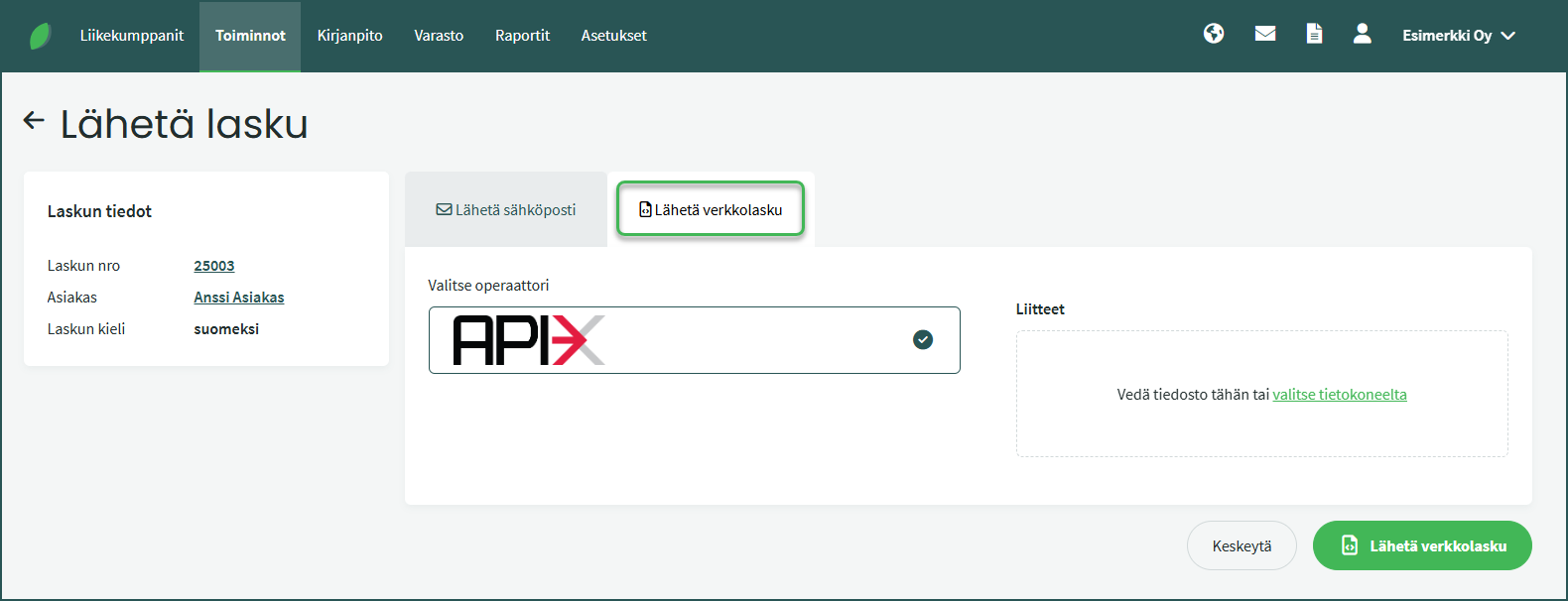
Task: Open the Kirjanpito menu
Action: (x=349, y=36)
